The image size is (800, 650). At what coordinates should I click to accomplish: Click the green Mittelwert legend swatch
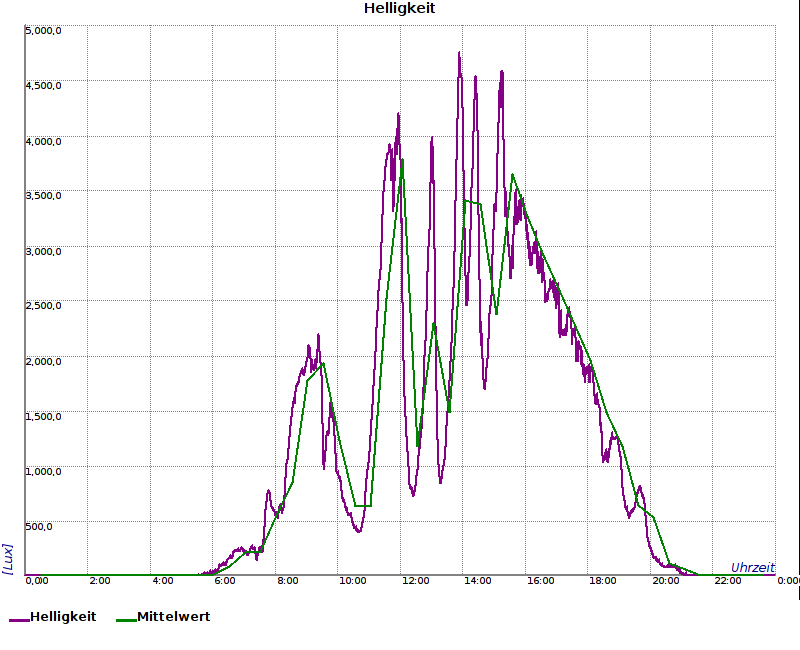[x=126, y=620]
